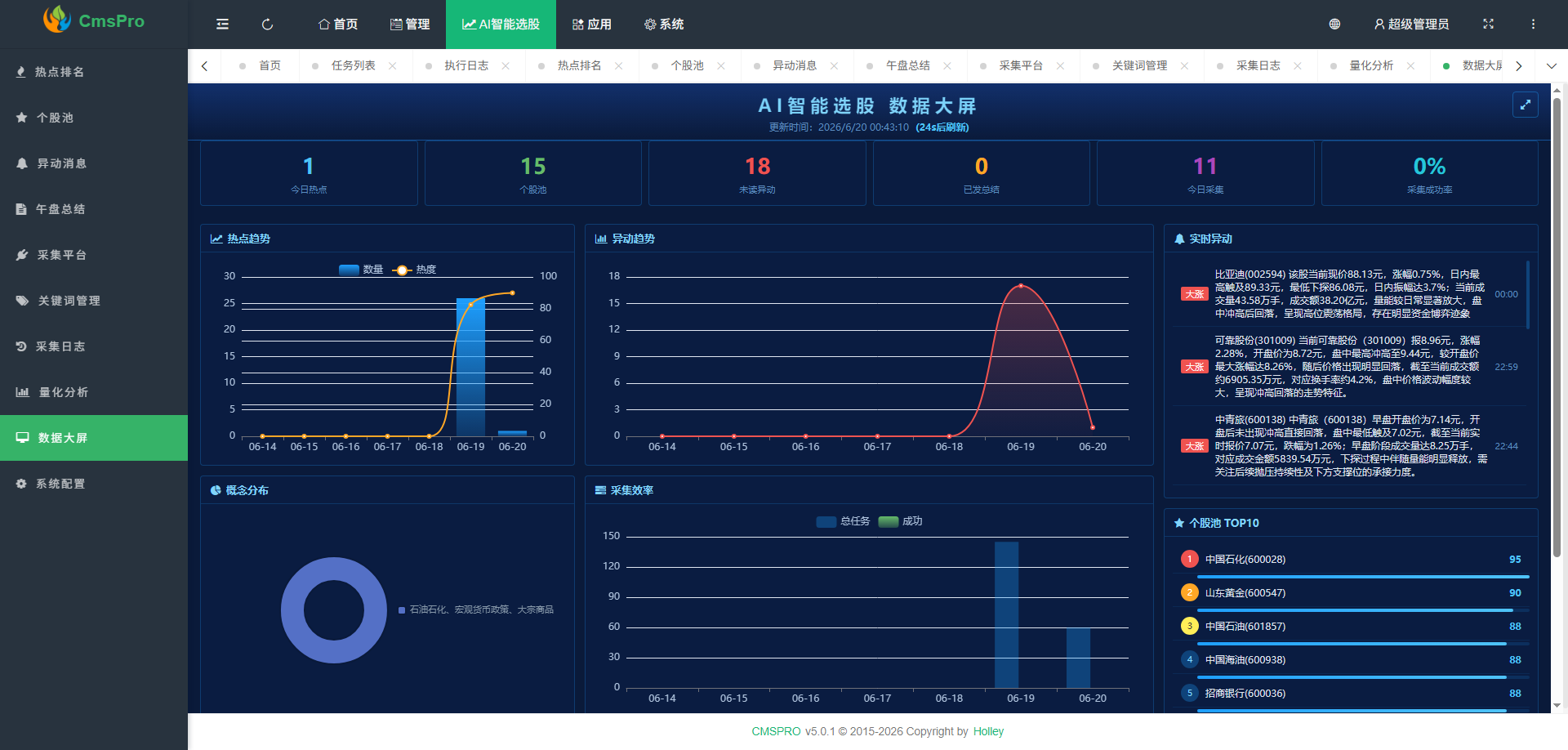Viewport: 1568px width, 750px height.
Task: Open the 管理 top menu
Action: [x=410, y=25]
